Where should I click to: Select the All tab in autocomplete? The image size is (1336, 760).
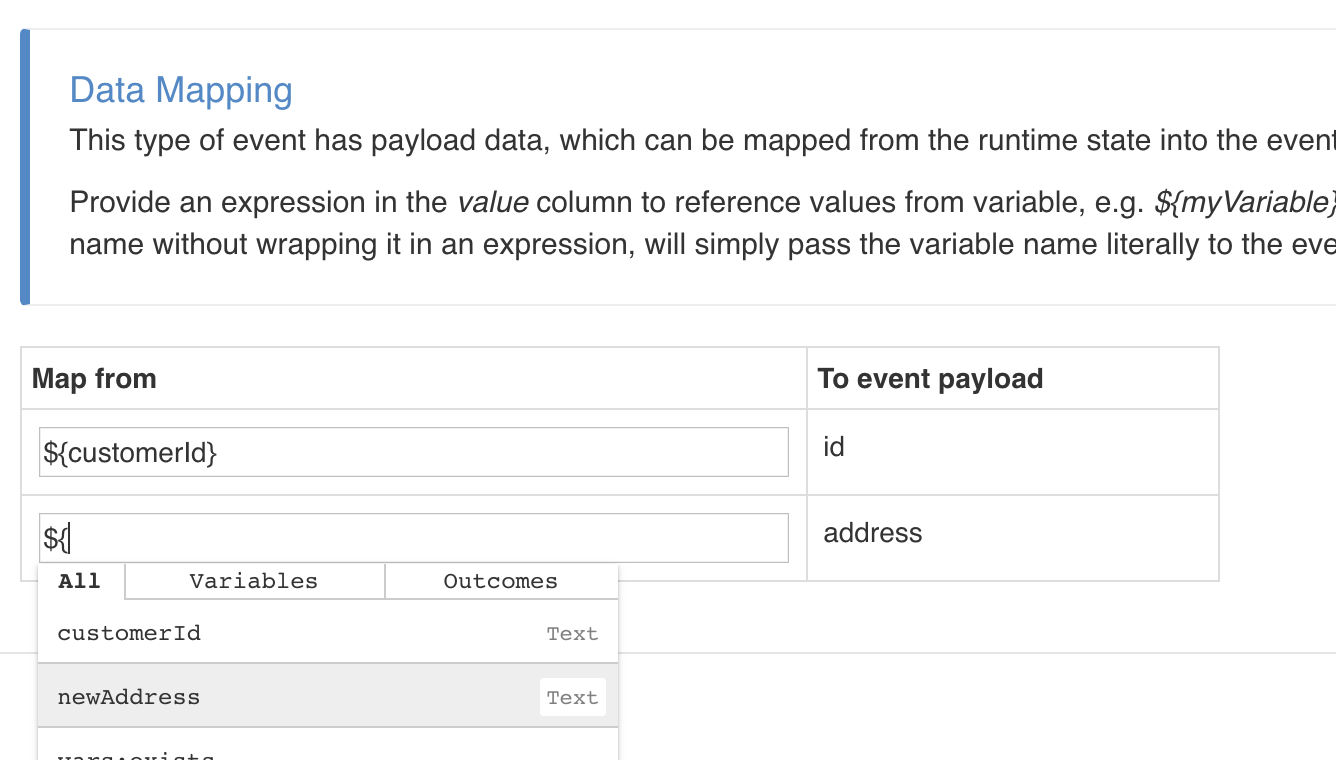click(x=79, y=581)
